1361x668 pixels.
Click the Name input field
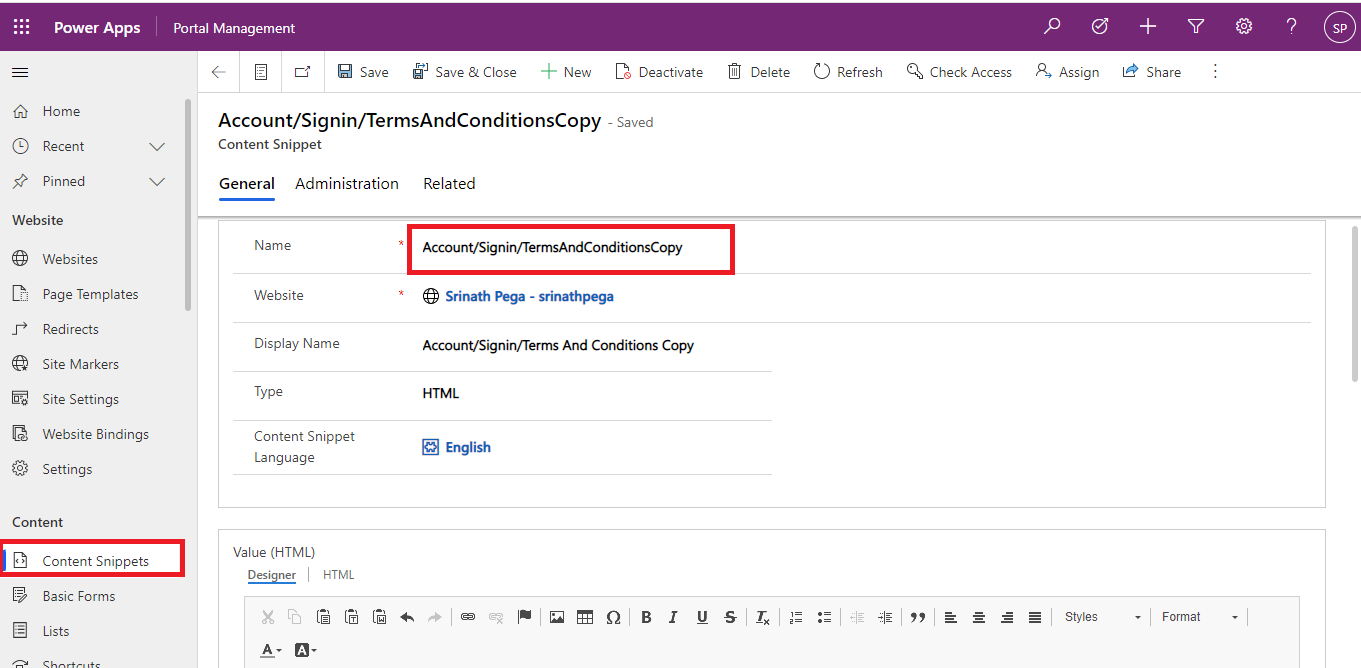[x=571, y=247]
